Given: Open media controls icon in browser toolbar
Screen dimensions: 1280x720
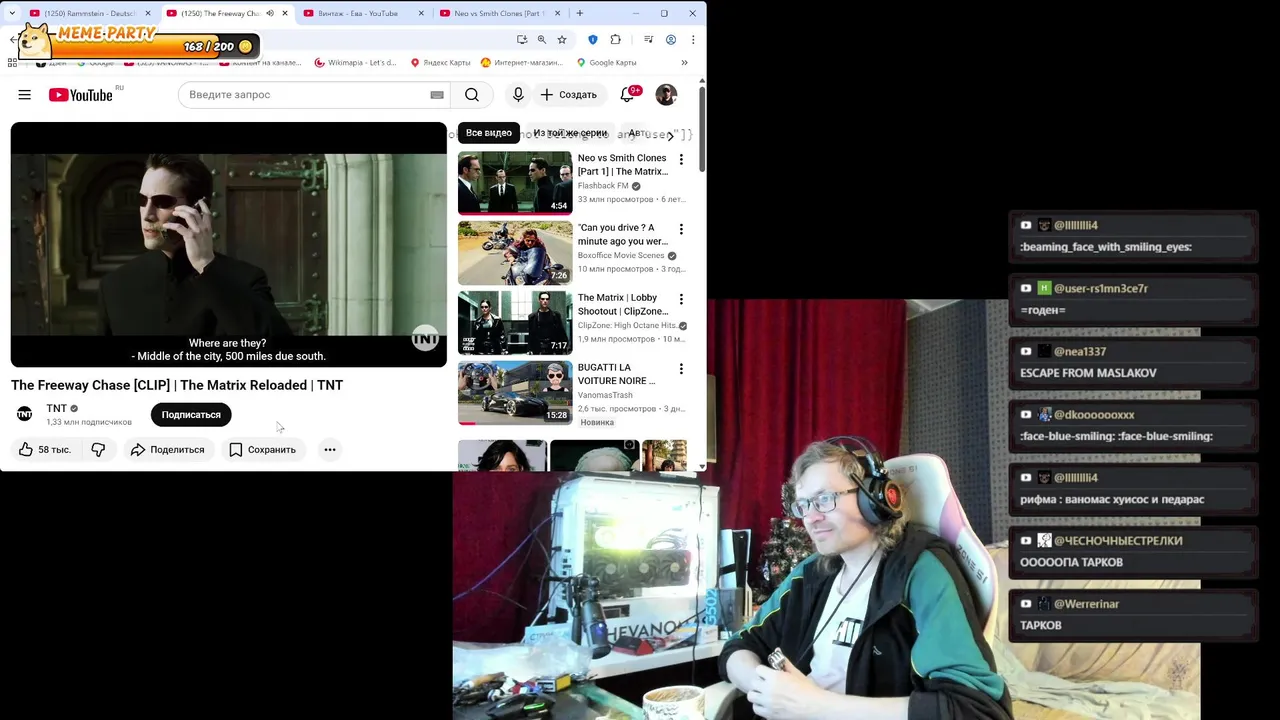Looking at the screenshot, I should [x=648, y=40].
